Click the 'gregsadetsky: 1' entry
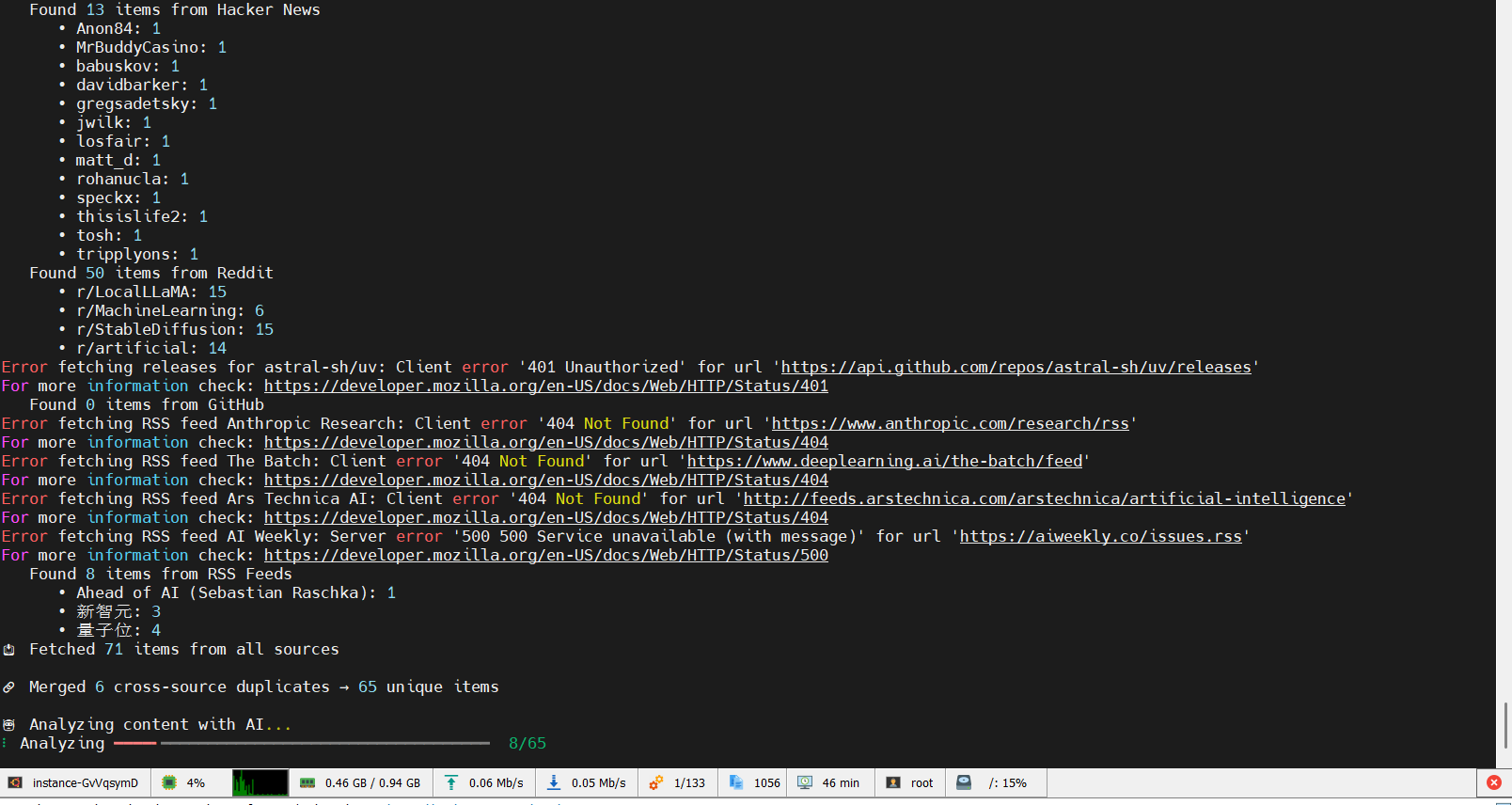 pyautogui.click(x=147, y=103)
